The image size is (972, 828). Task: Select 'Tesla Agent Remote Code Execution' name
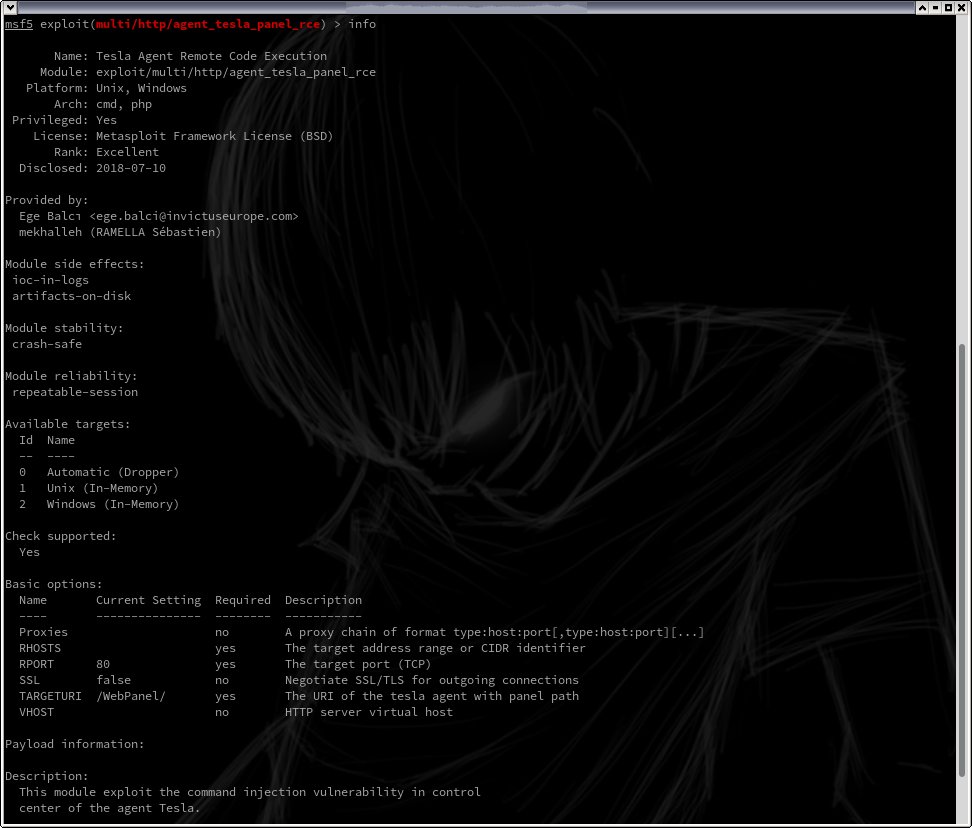[211, 56]
